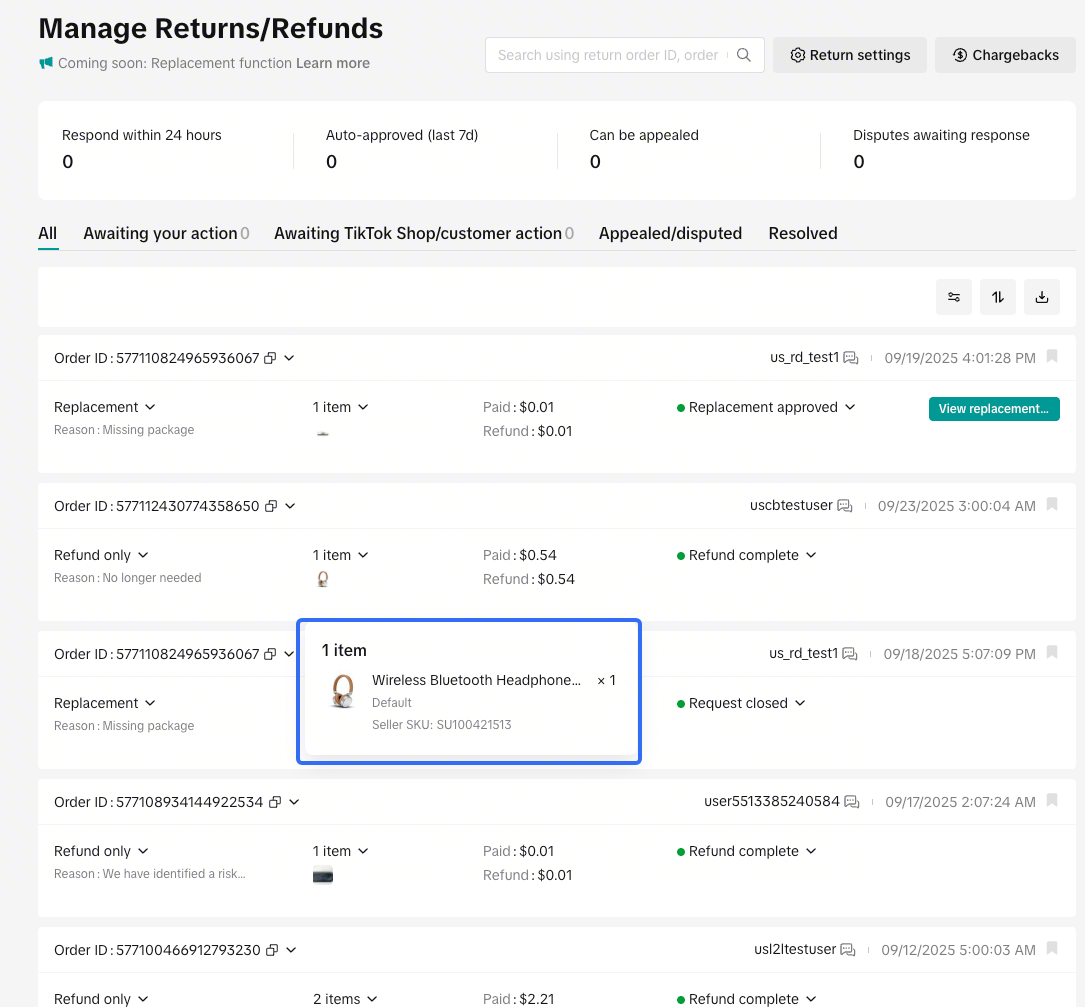Click the return order ID search field
This screenshot has height=1007, width=1085.
pos(608,55)
